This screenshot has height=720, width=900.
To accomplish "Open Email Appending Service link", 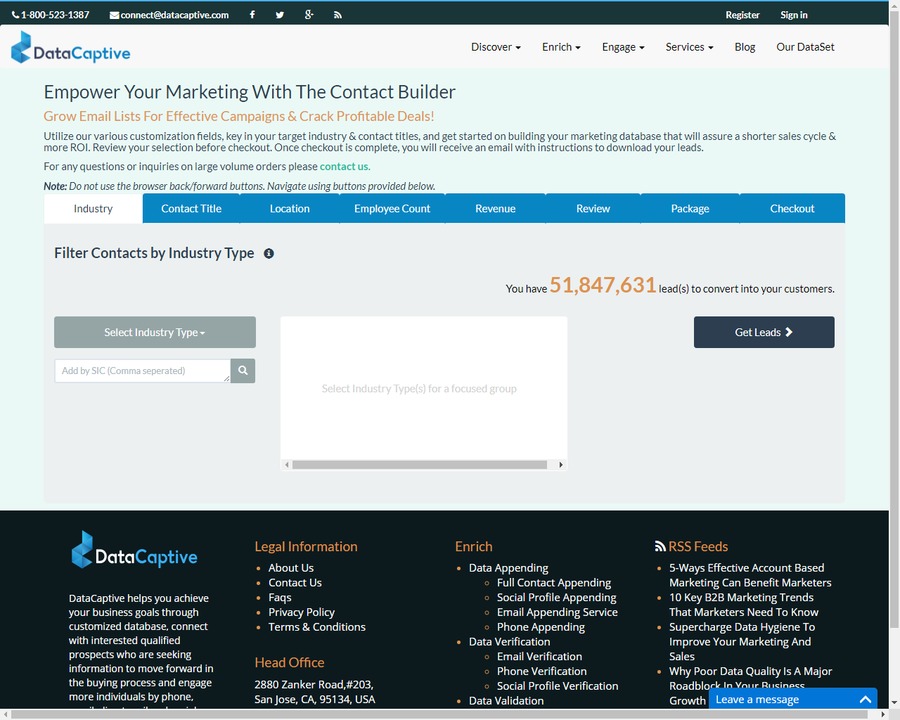I will coord(557,612).
